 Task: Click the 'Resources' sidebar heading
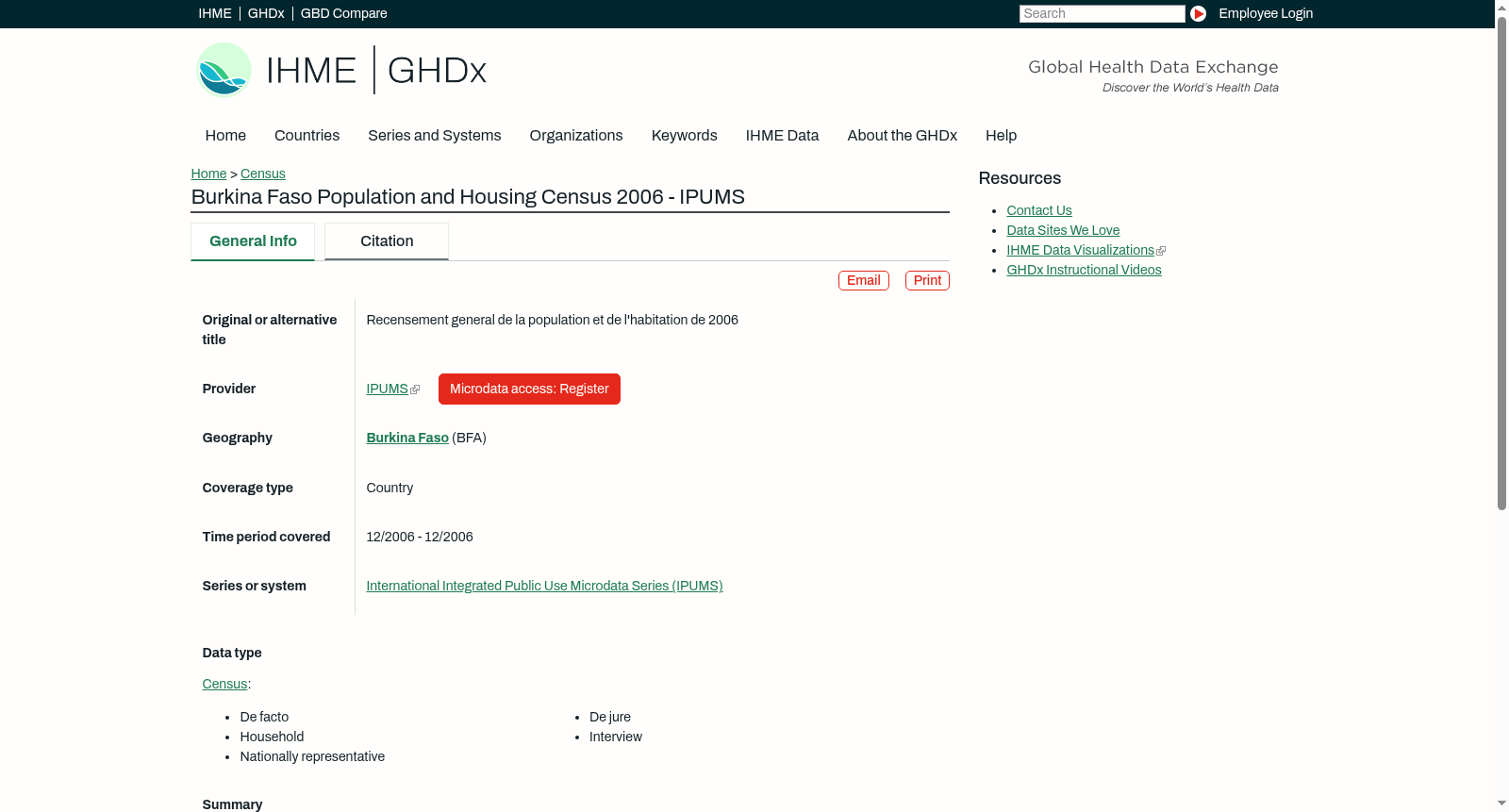pyautogui.click(x=1020, y=178)
